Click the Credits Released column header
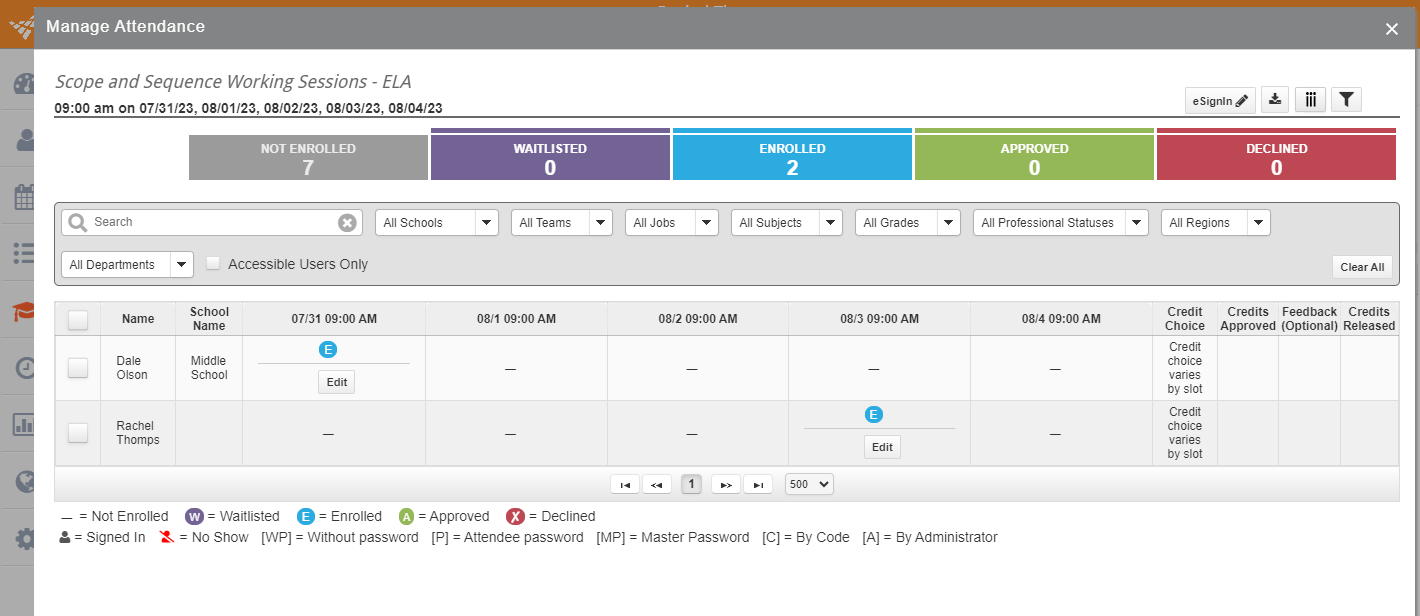 pos(1369,319)
